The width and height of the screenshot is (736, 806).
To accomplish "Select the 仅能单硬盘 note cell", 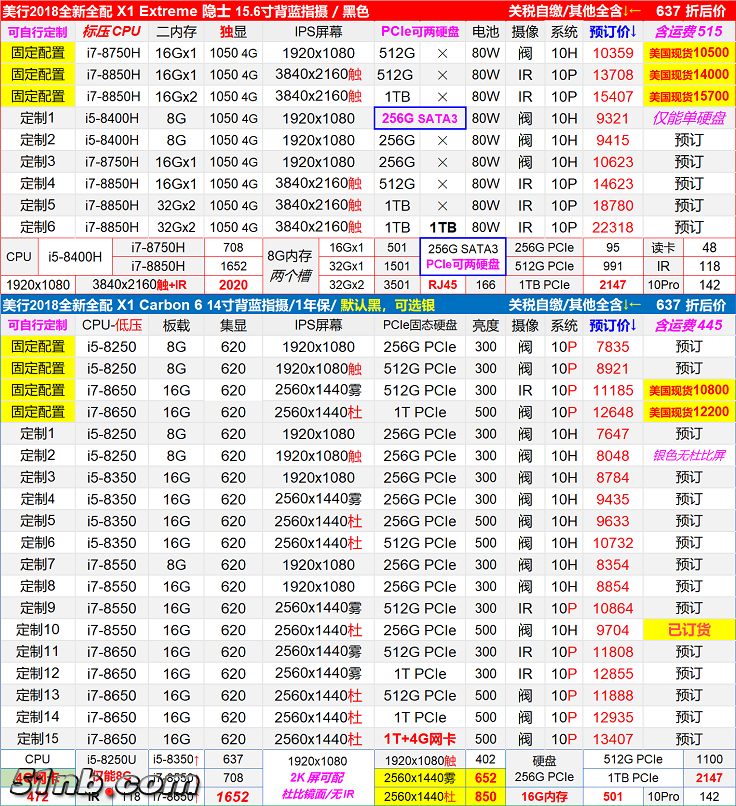I will pos(688,118).
